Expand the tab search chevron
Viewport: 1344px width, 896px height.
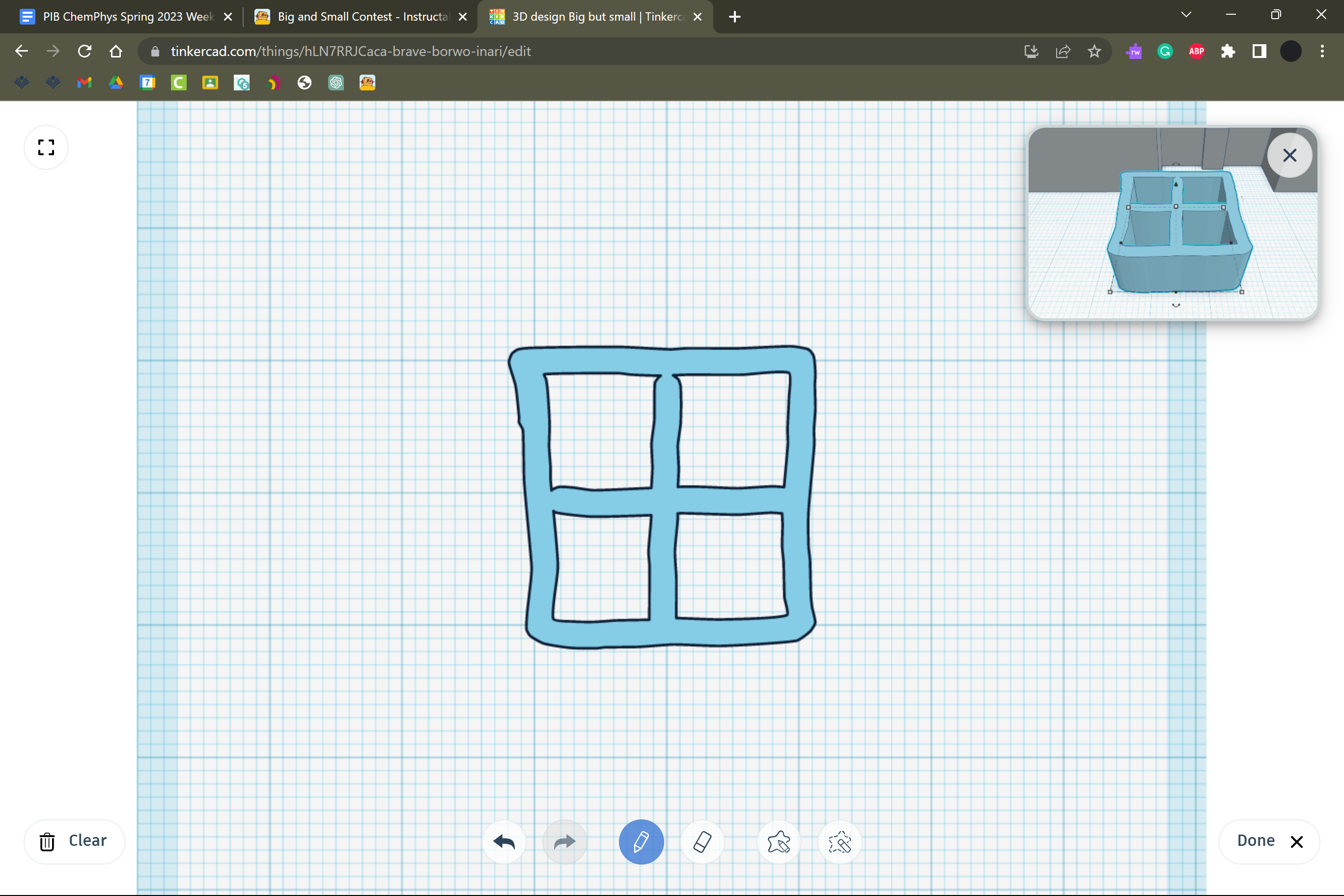[x=1186, y=15]
